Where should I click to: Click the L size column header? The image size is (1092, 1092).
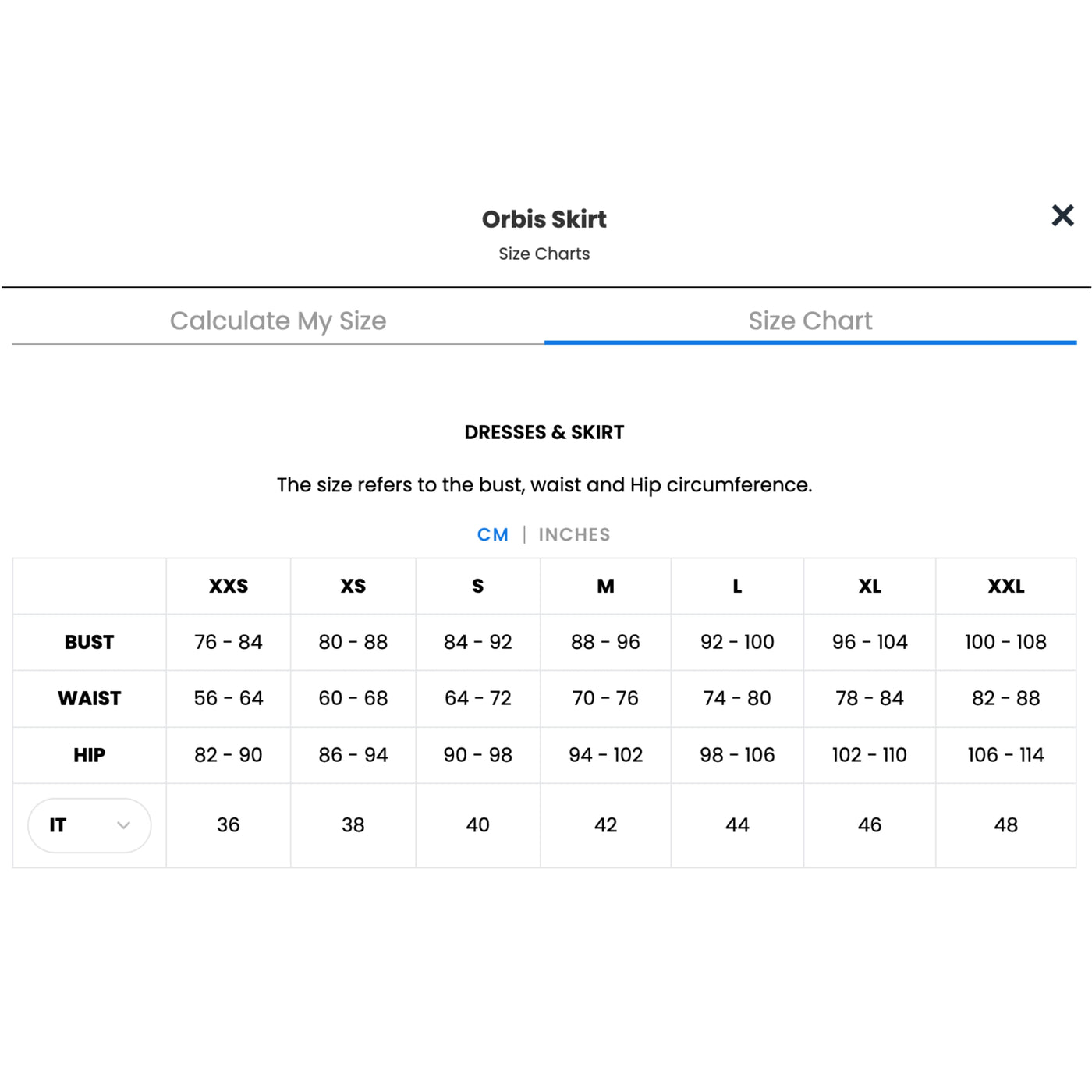pyautogui.click(x=737, y=586)
